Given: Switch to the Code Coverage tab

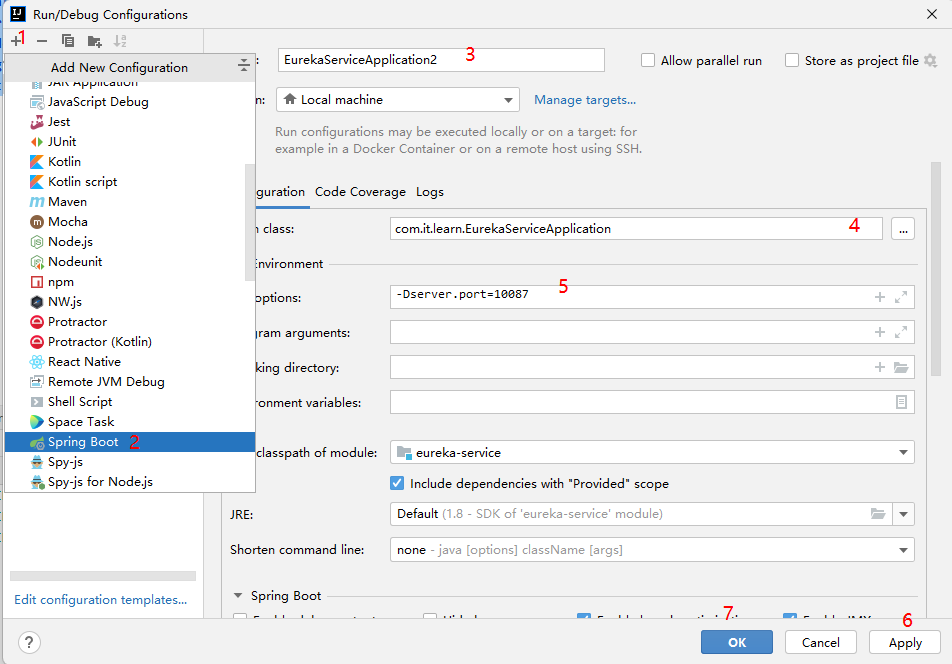Looking at the screenshot, I should pyautogui.click(x=360, y=192).
